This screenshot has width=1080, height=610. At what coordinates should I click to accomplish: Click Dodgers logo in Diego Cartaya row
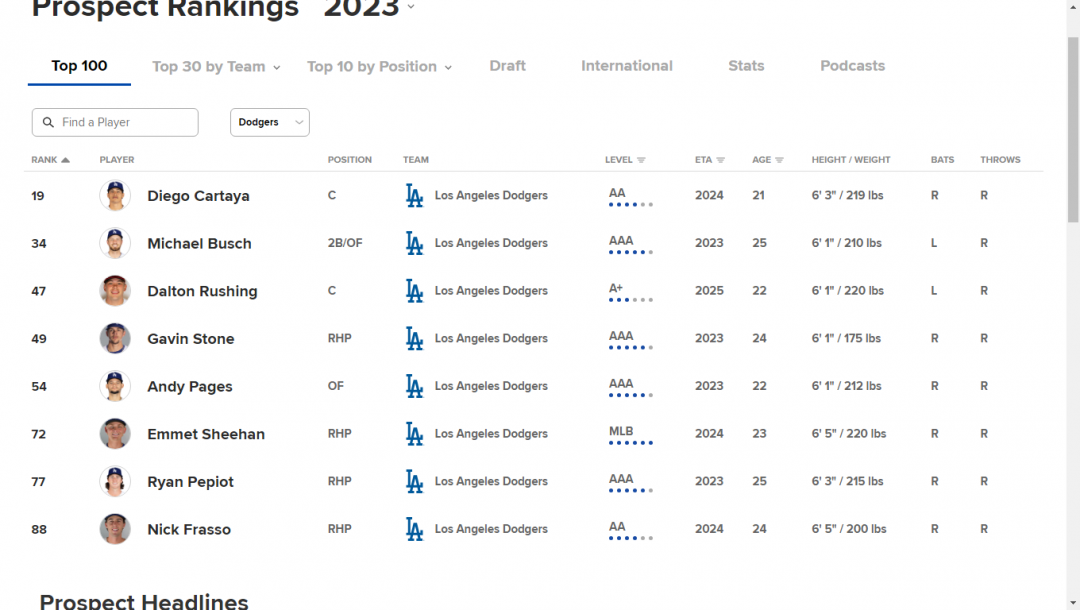click(x=414, y=196)
